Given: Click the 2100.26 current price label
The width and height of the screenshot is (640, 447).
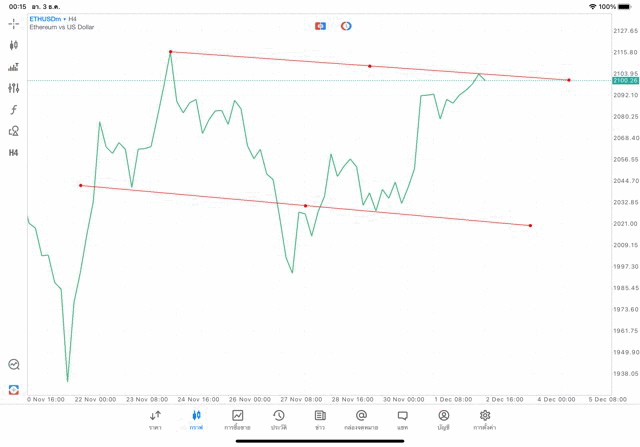Looking at the screenshot, I should pos(625,80).
